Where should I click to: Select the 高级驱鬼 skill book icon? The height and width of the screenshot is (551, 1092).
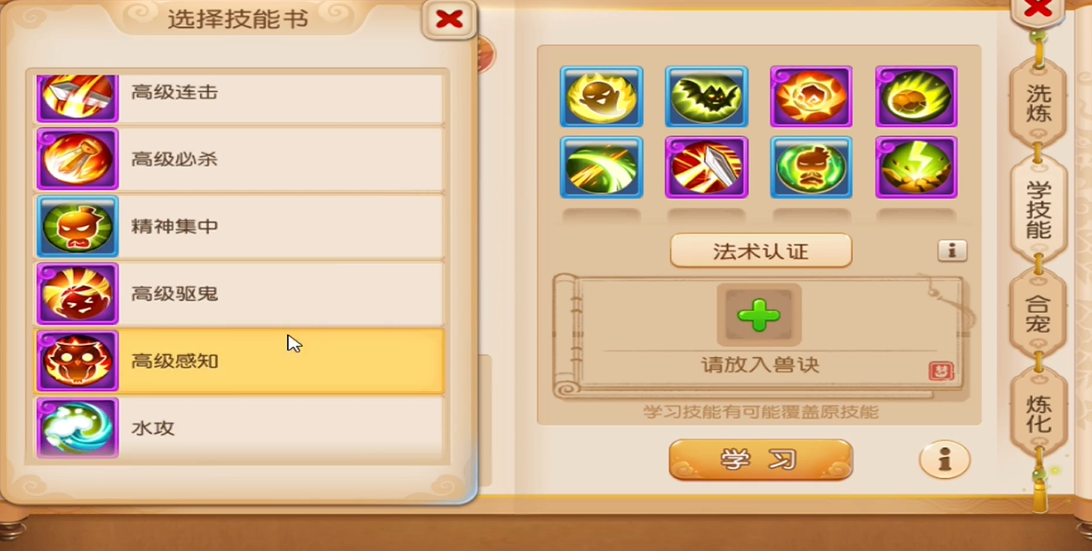coord(77,294)
